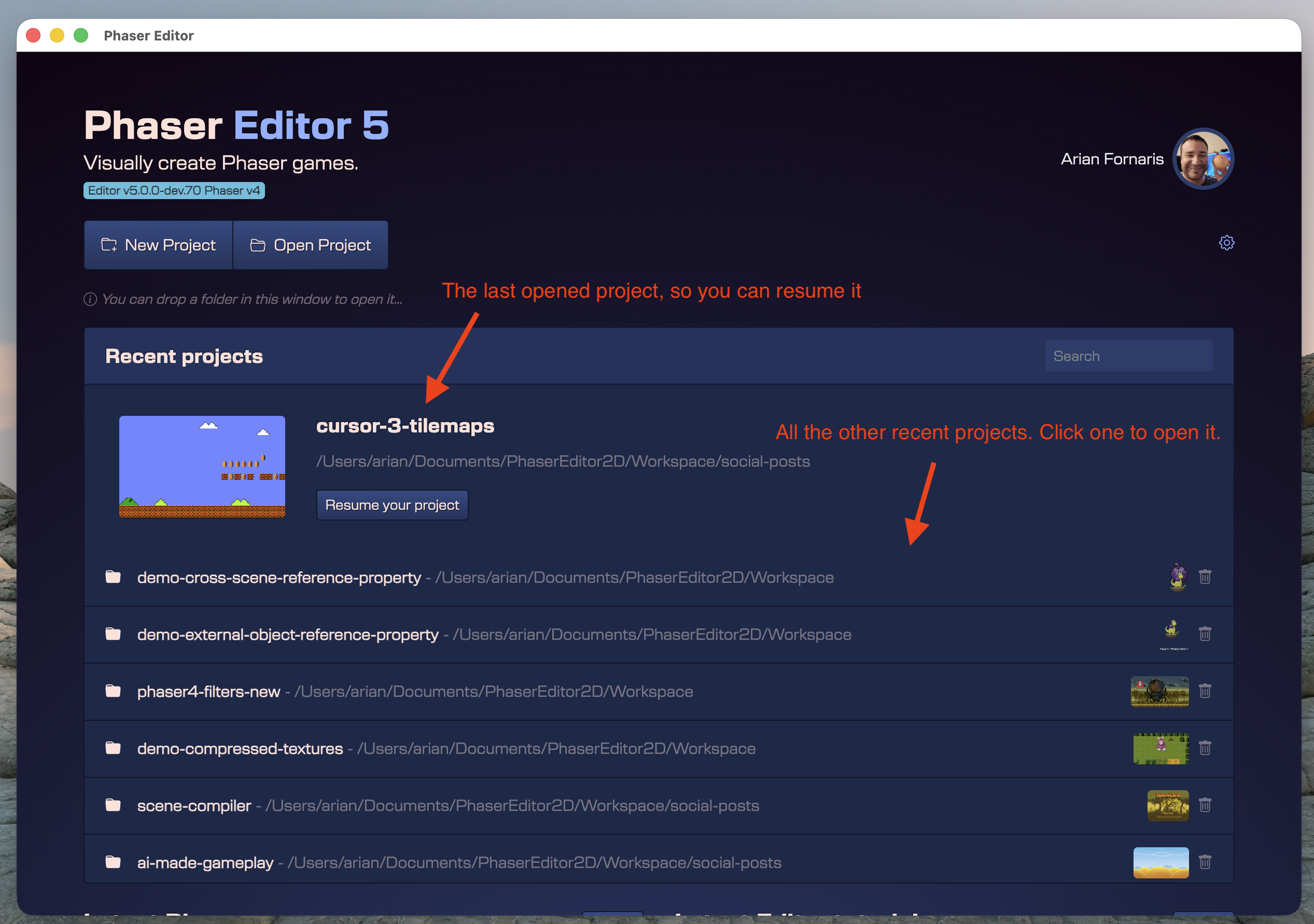1314x924 pixels.
Task: Trash the scene-compiler recent entry
Action: click(1205, 805)
